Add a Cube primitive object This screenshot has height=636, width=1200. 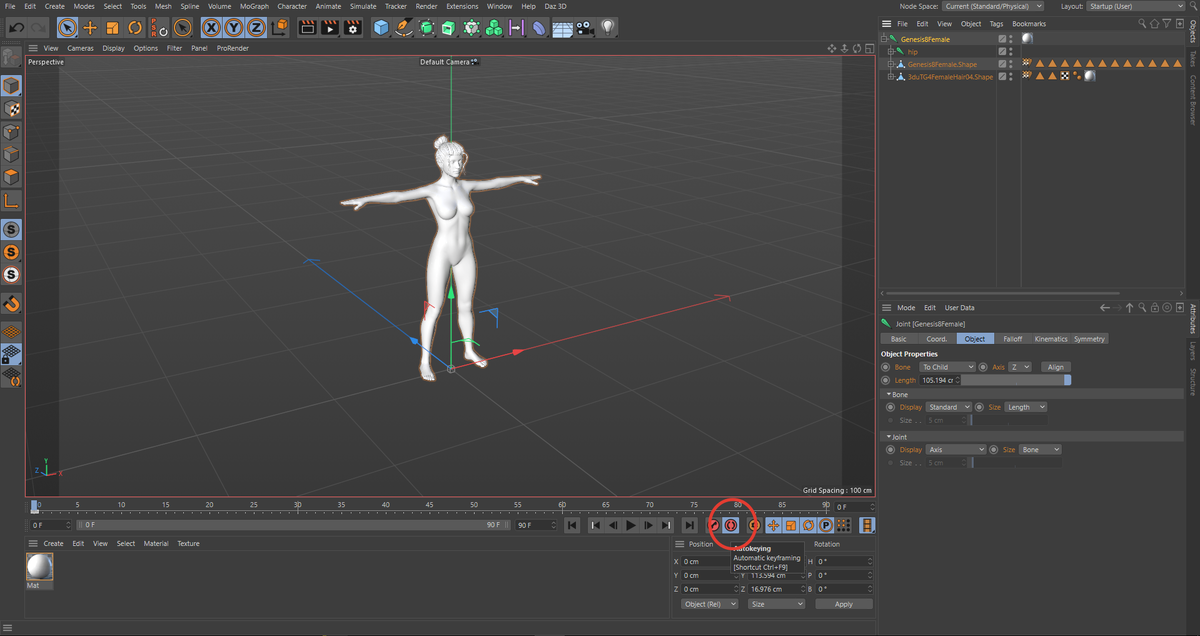pyautogui.click(x=381, y=28)
